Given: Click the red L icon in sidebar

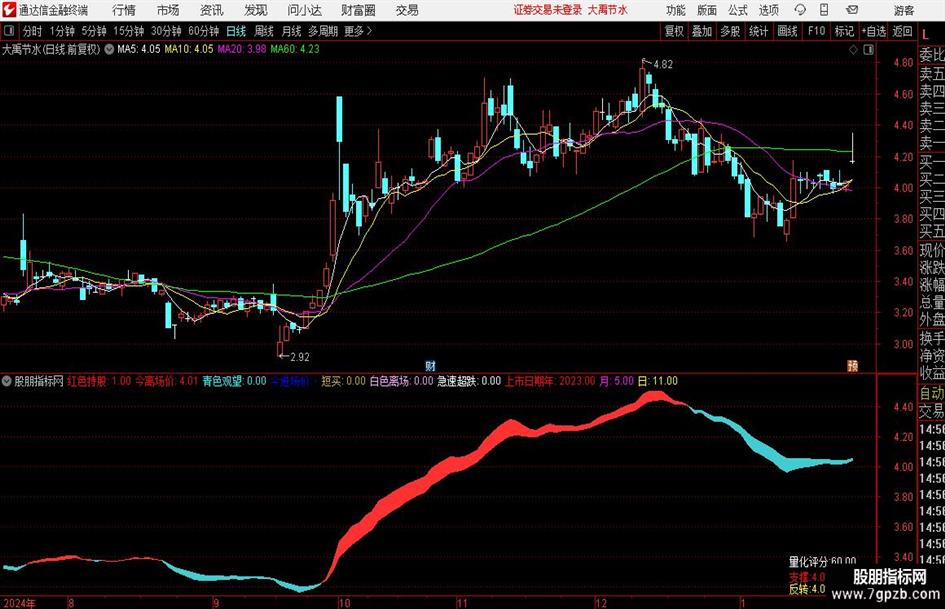Looking at the screenshot, I should [925, 35].
